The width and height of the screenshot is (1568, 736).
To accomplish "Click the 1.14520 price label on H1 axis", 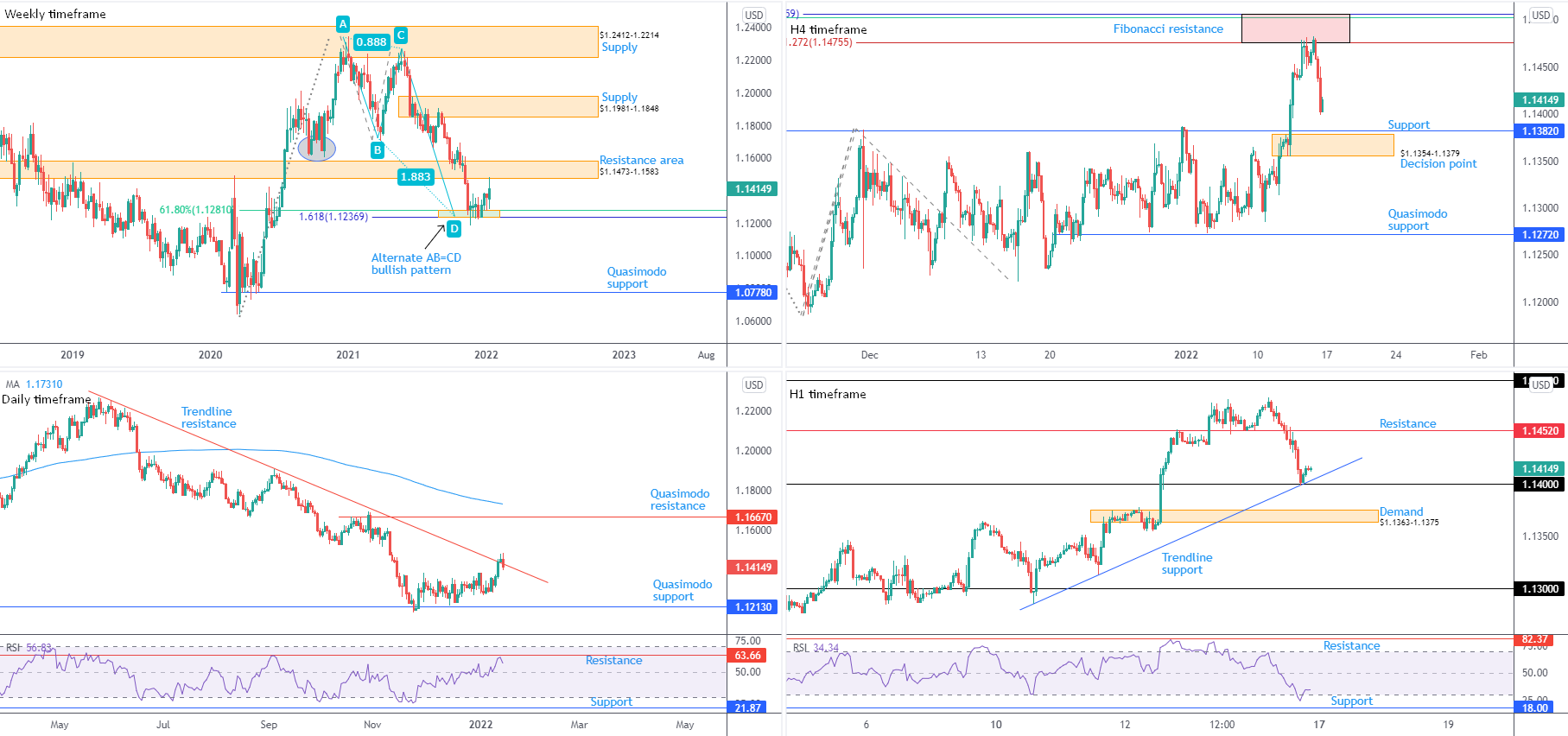I will pos(1540,431).
